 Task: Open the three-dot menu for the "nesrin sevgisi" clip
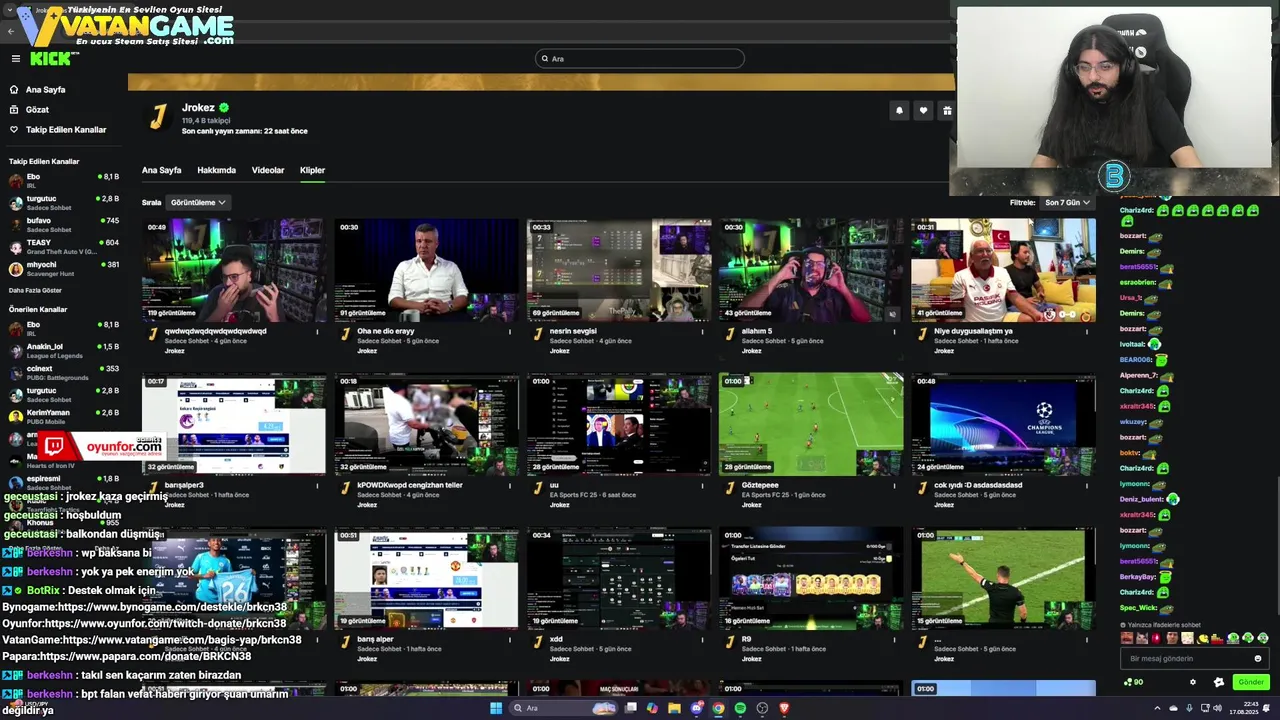click(702, 331)
